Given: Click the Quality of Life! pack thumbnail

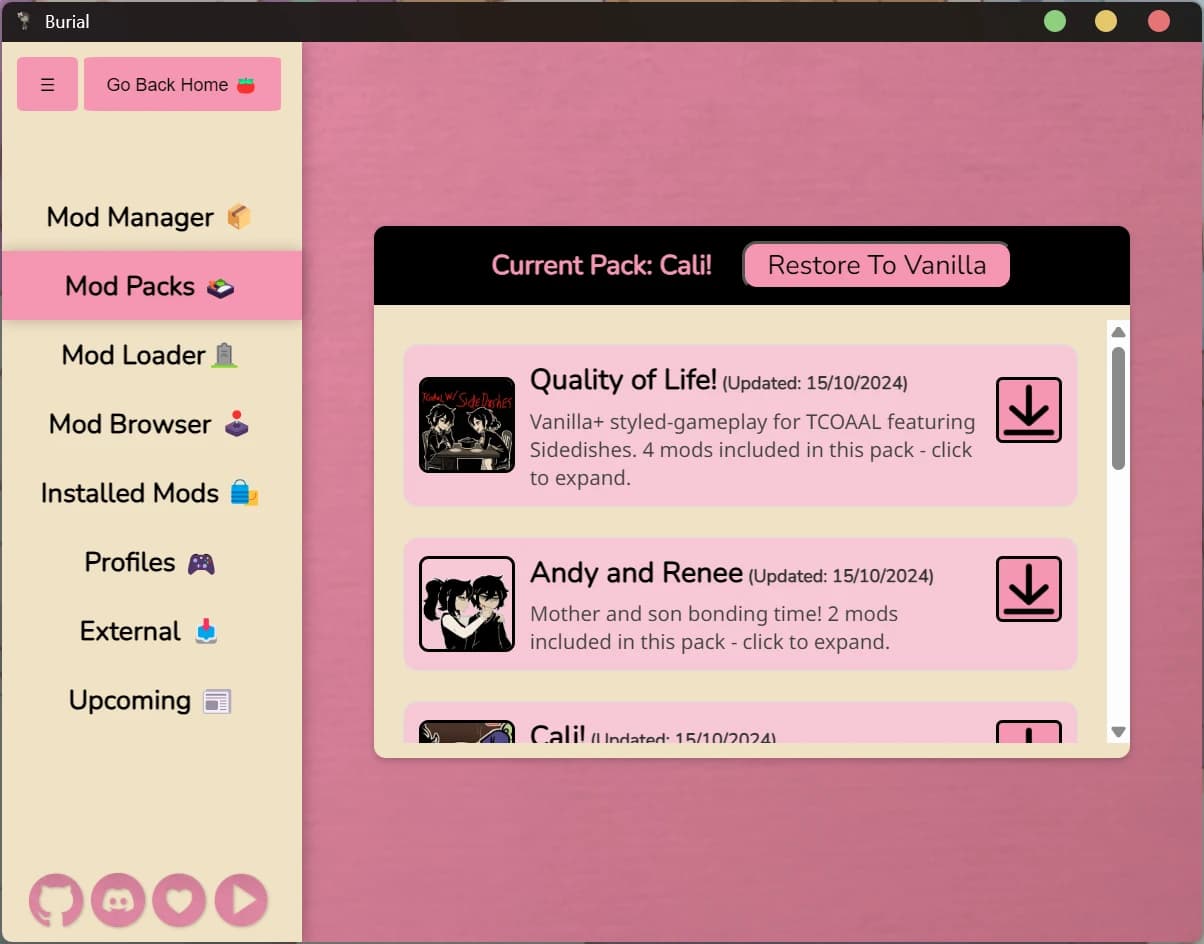Looking at the screenshot, I should point(467,425).
